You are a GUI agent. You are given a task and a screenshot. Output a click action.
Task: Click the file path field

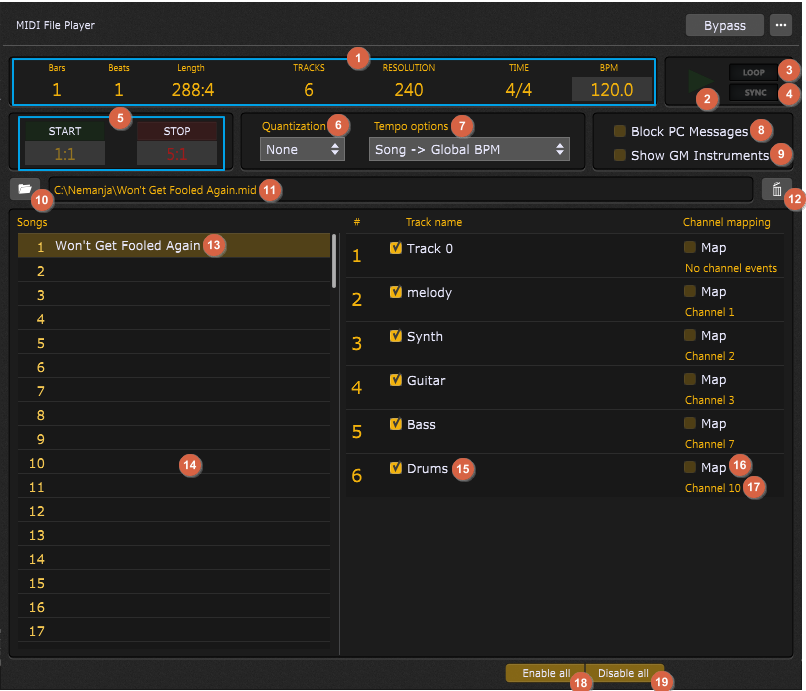(x=401, y=190)
